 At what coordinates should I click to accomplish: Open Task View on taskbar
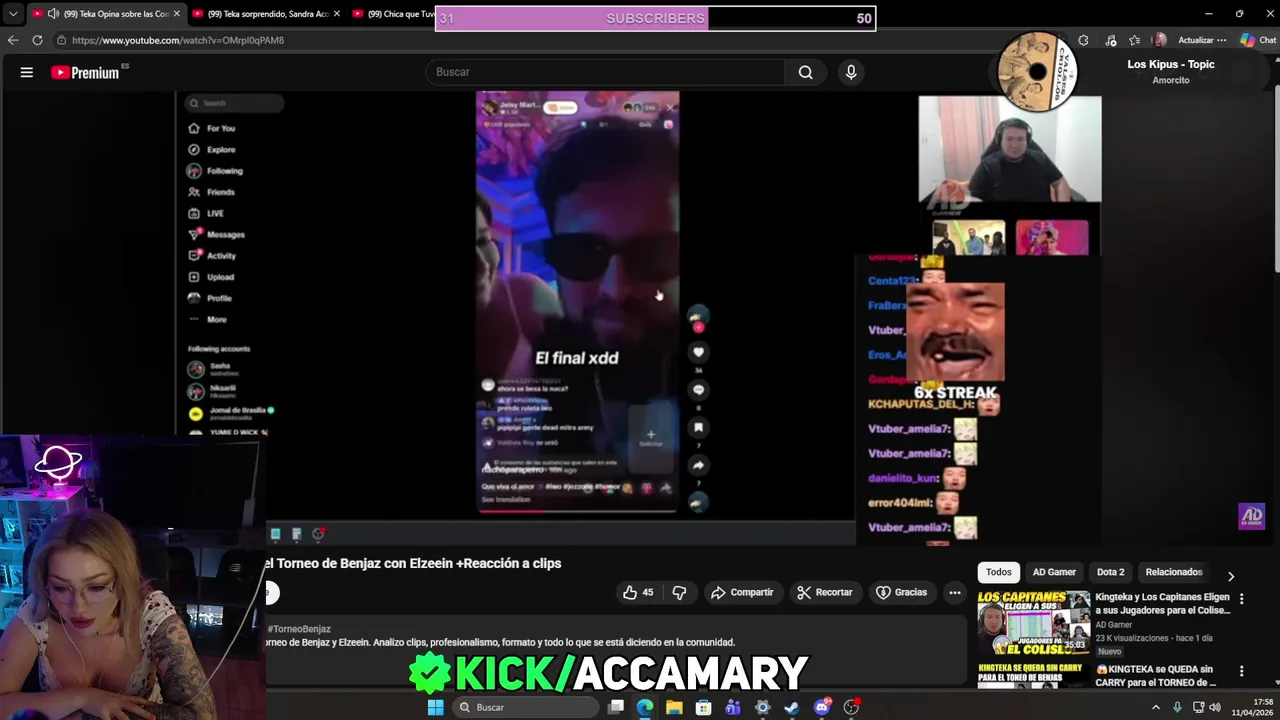click(616, 707)
